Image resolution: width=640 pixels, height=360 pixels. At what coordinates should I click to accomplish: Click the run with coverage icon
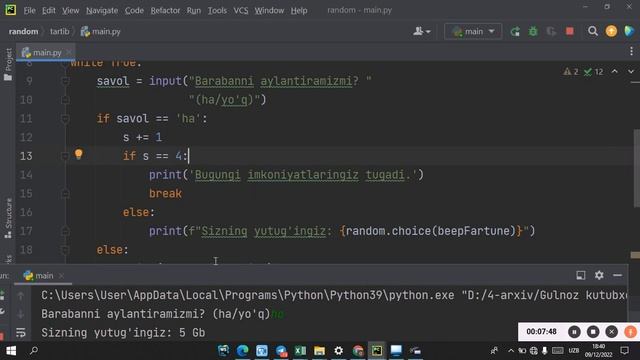[551, 31]
